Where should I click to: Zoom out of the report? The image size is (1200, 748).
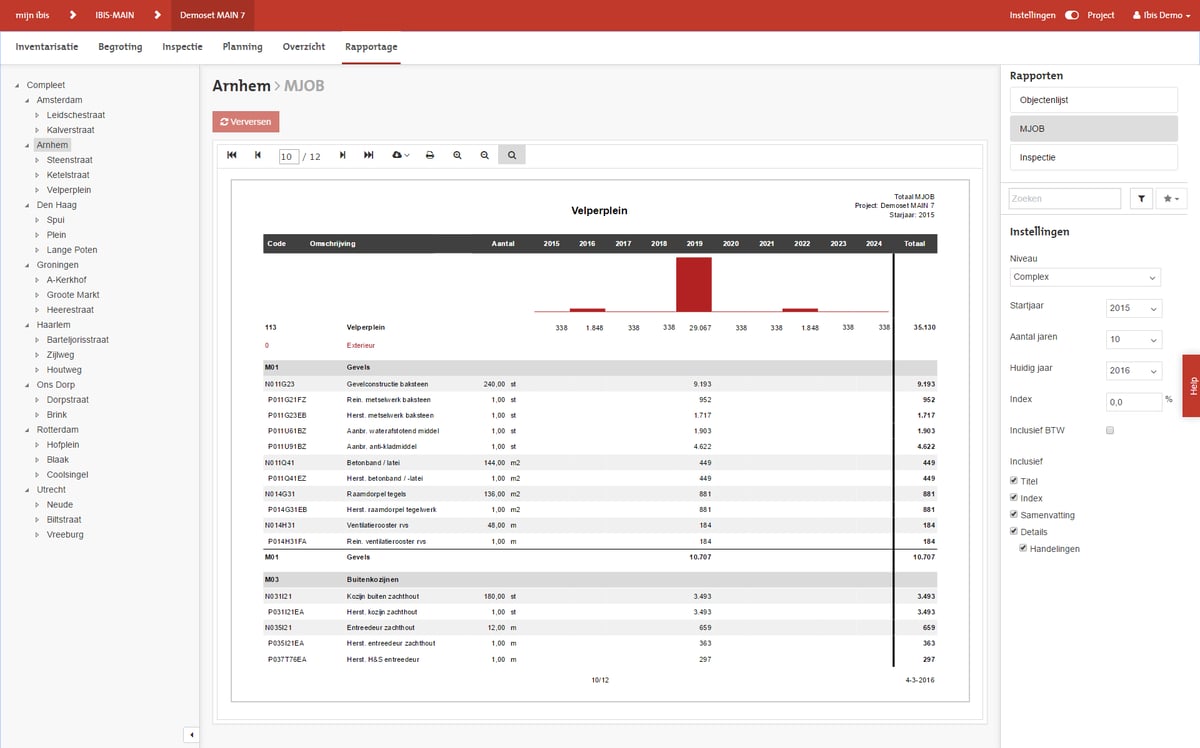click(x=484, y=155)
